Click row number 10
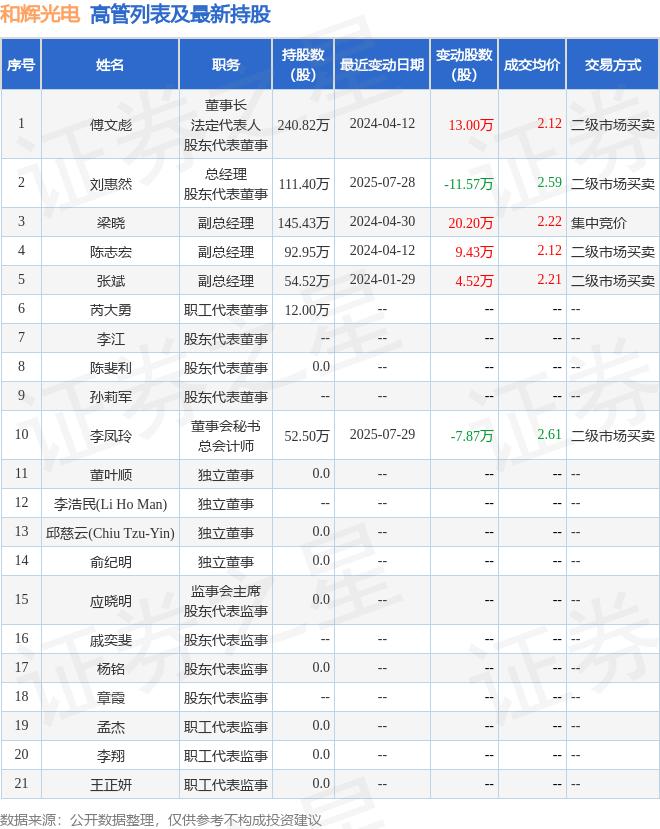 21,435
